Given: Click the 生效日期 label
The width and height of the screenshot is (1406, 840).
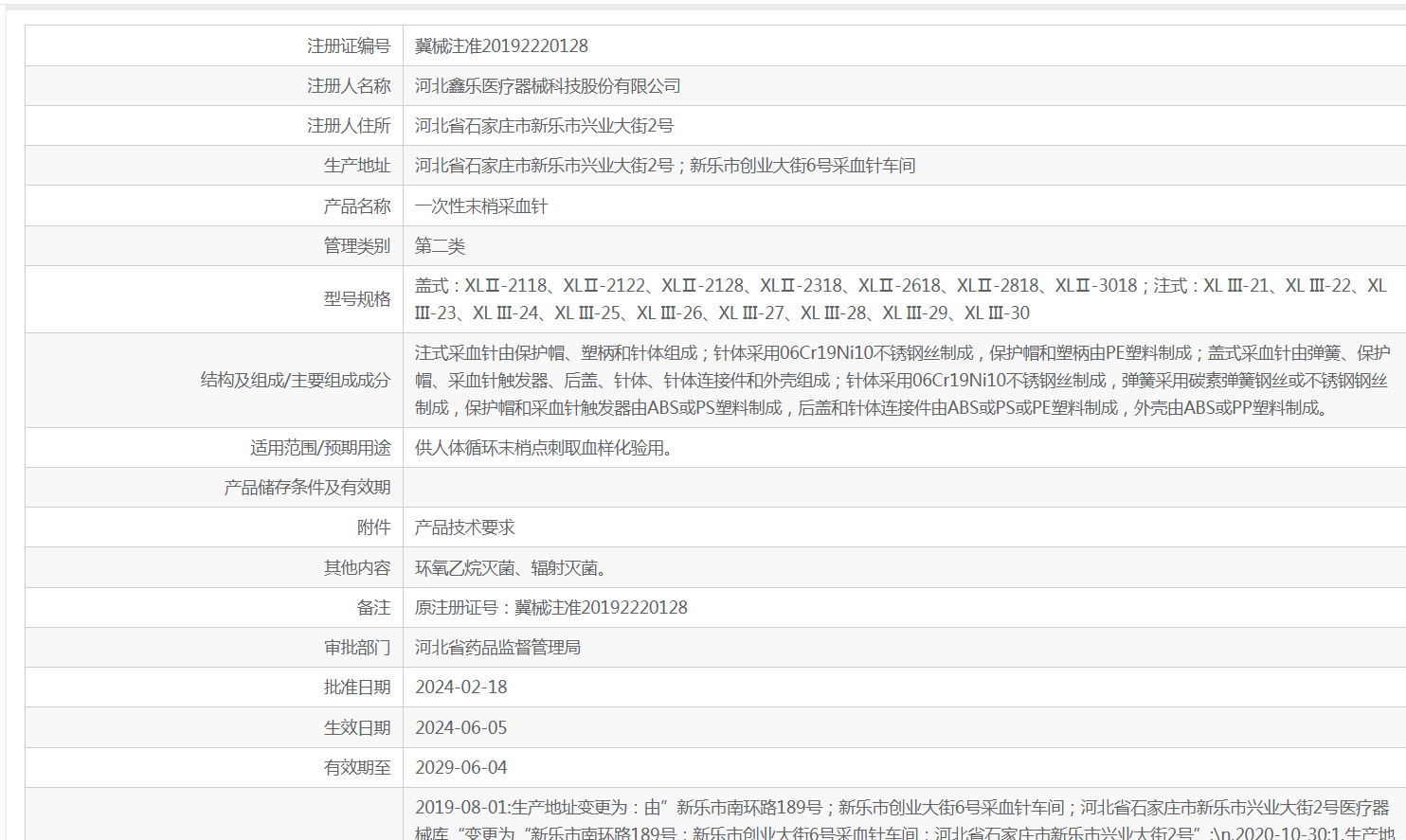Looking at the screenshot, I should tap(356, 727).
